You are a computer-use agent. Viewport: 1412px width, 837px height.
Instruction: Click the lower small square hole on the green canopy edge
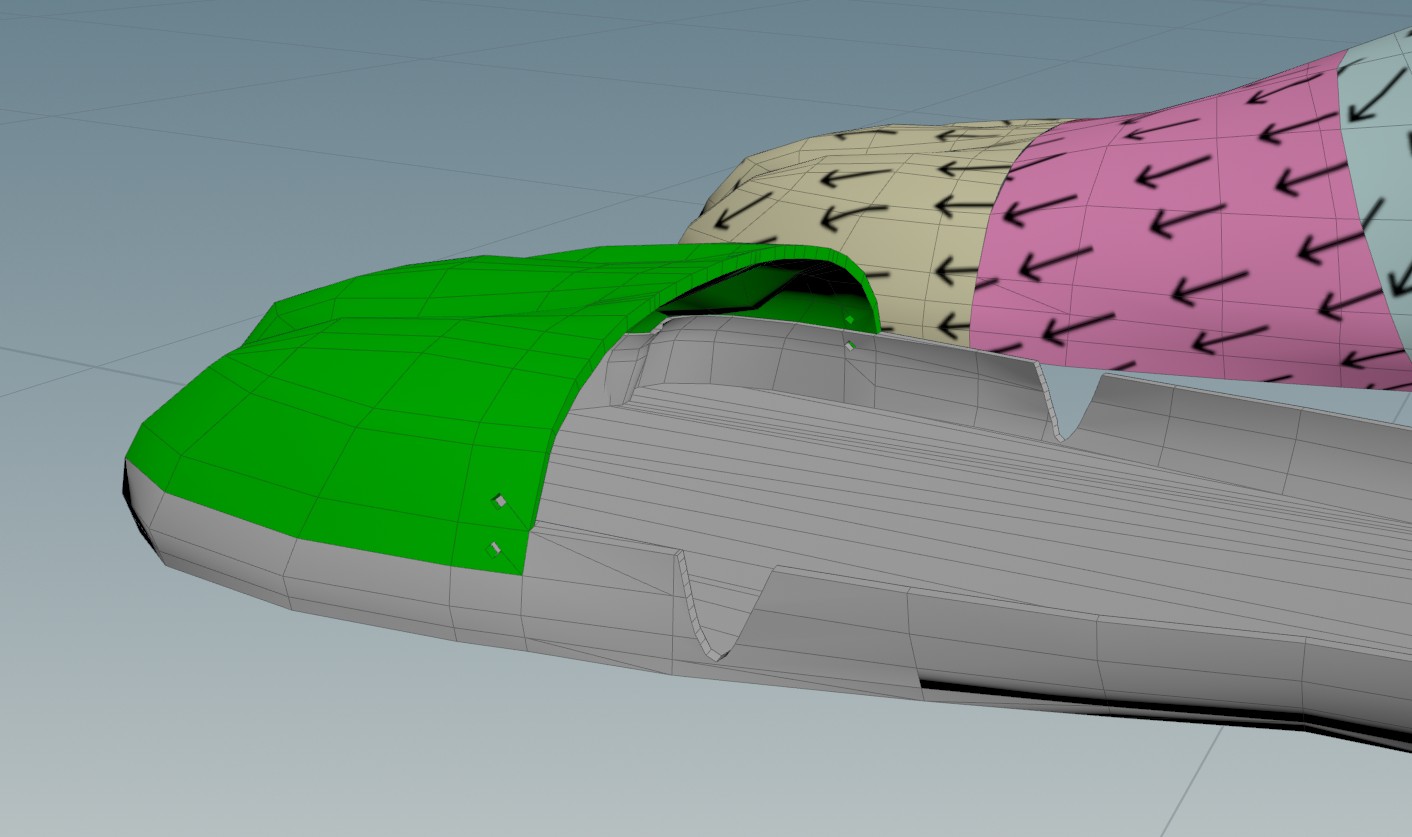coord(493,547)
